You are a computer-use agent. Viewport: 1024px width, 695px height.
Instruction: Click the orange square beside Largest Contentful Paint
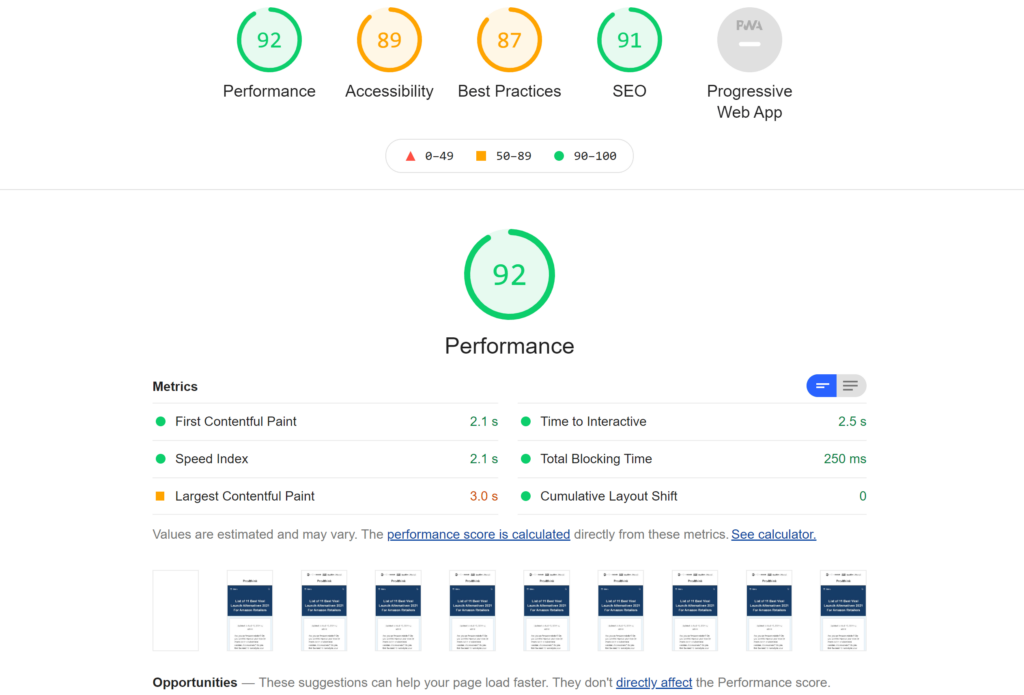(x=160, y=496)
